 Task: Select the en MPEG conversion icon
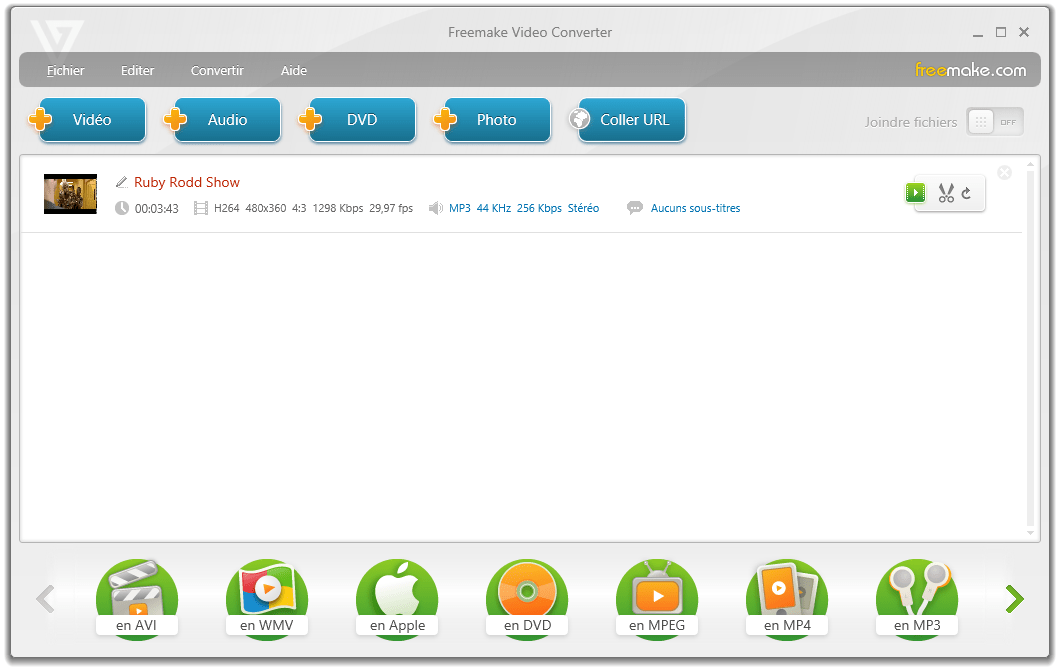[657, 598]
